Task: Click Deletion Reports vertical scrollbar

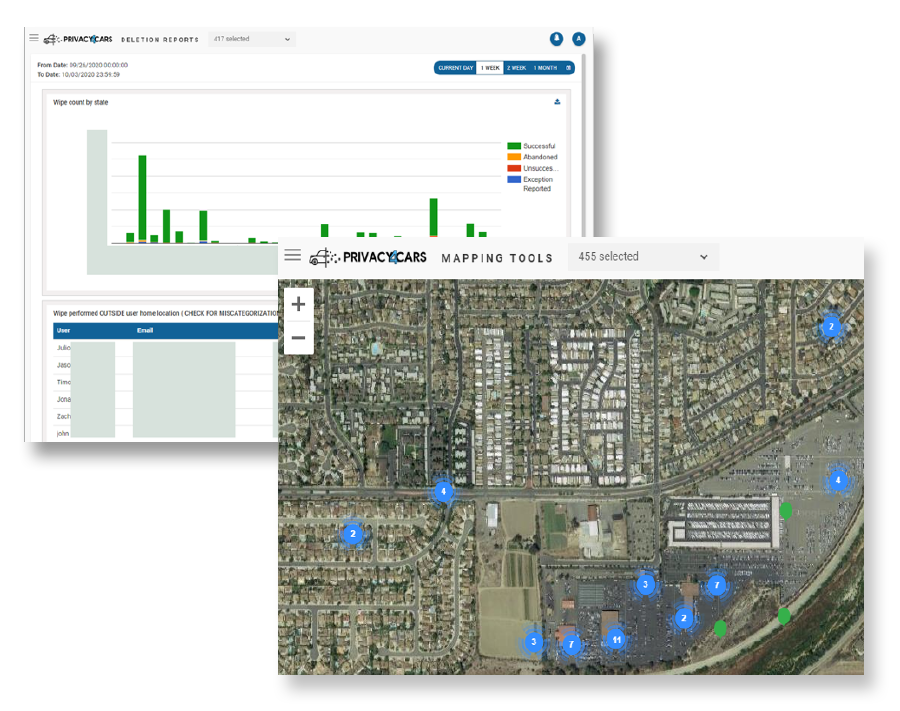Action: [584, 143]
